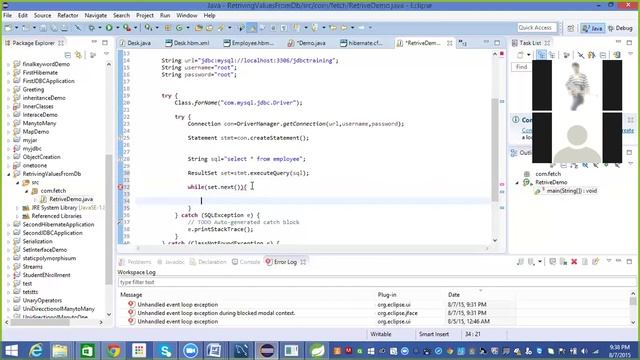The width and height of the screenshot is (640, 360).
Task: Click the New file toolbar icon
Action: (8, 28)
